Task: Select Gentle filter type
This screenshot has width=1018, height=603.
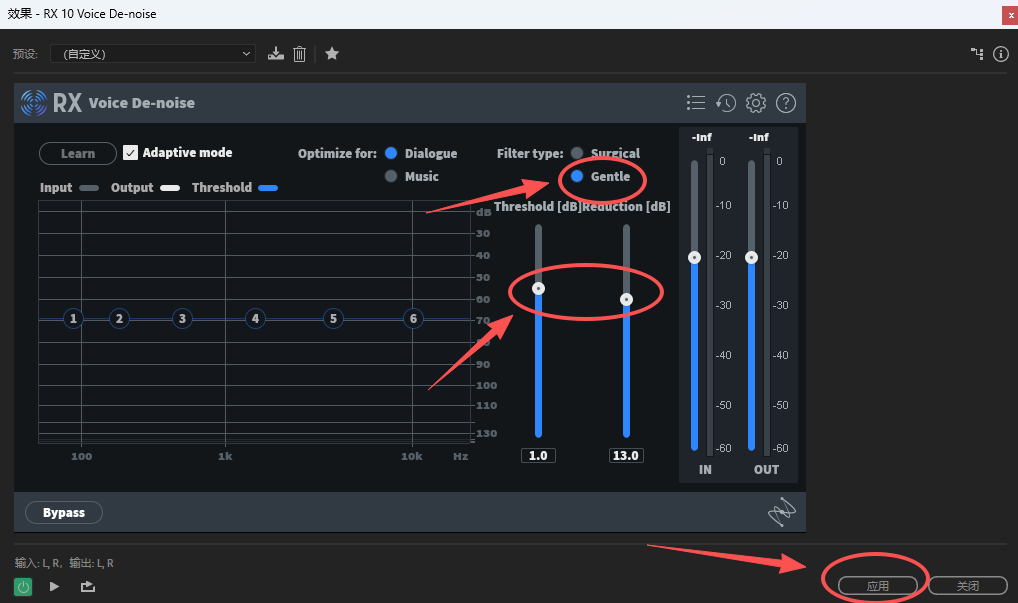Action: click(577, 176)
